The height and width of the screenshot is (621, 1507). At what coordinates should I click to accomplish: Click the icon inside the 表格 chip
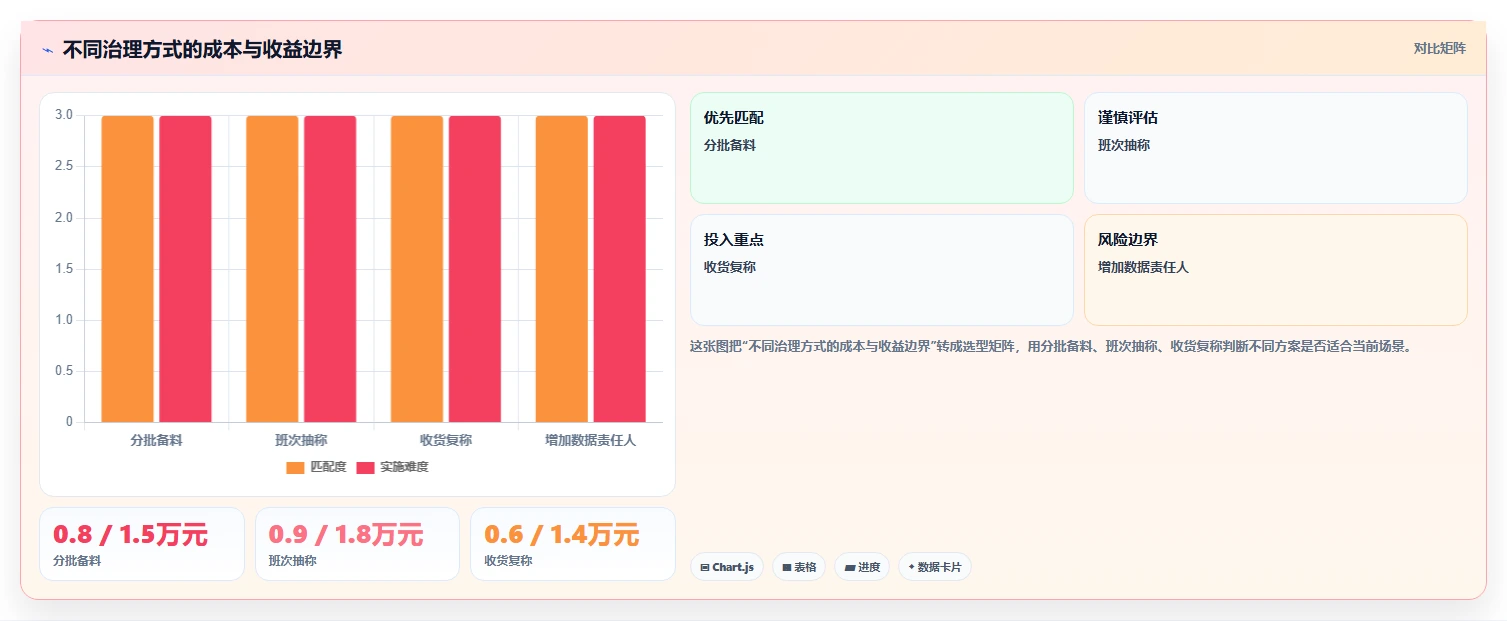[x=787, y=567]
